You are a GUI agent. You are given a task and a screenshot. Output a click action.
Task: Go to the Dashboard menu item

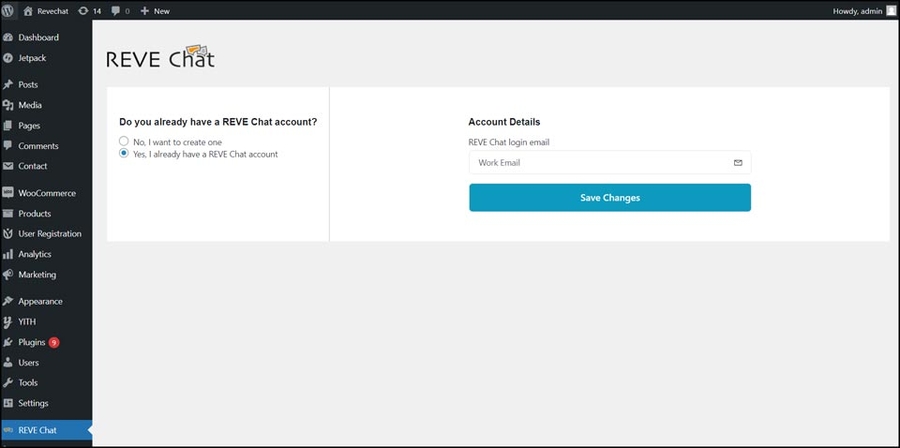coord(38,38)
